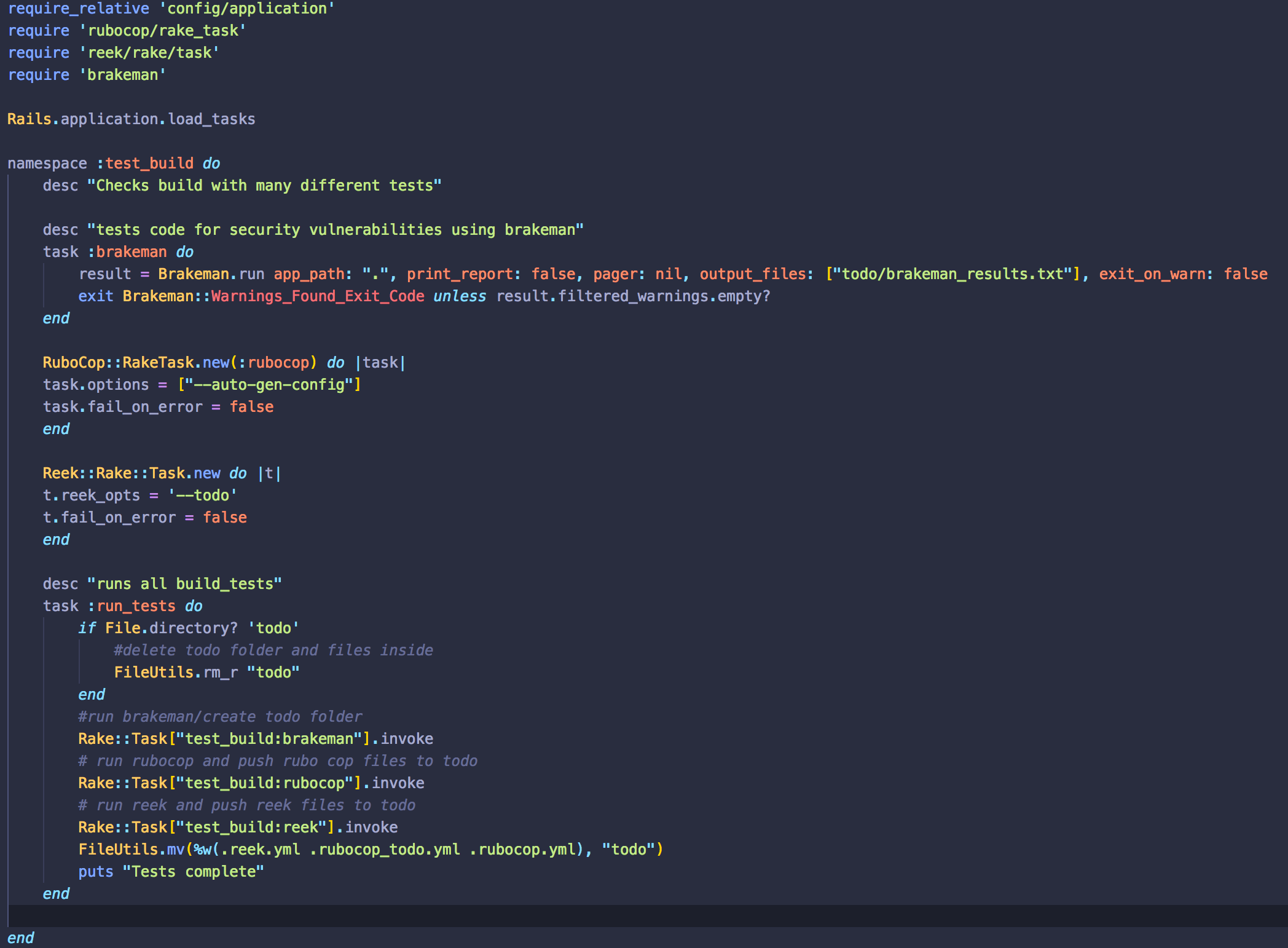Click the final end keyword closing namespace

tap(21, 938)
